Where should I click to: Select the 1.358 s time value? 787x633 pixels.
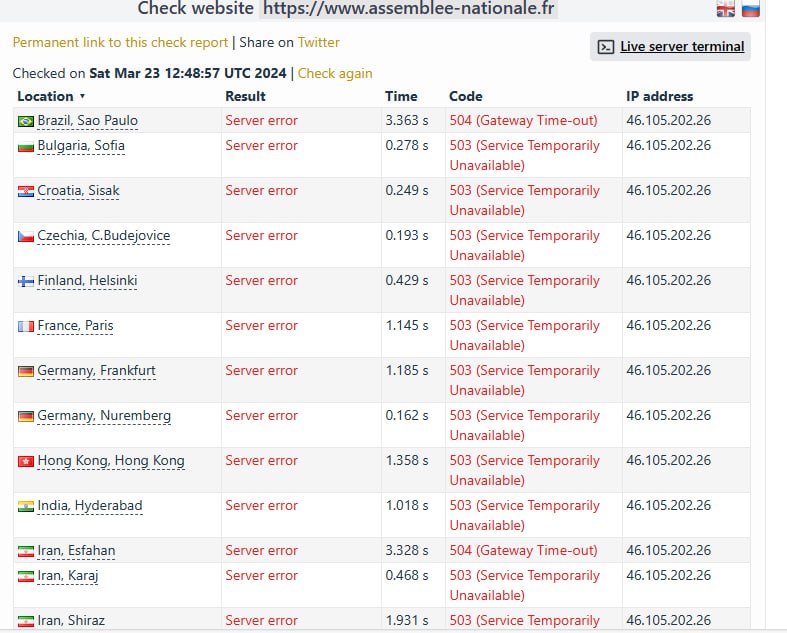tap(407, 461)
